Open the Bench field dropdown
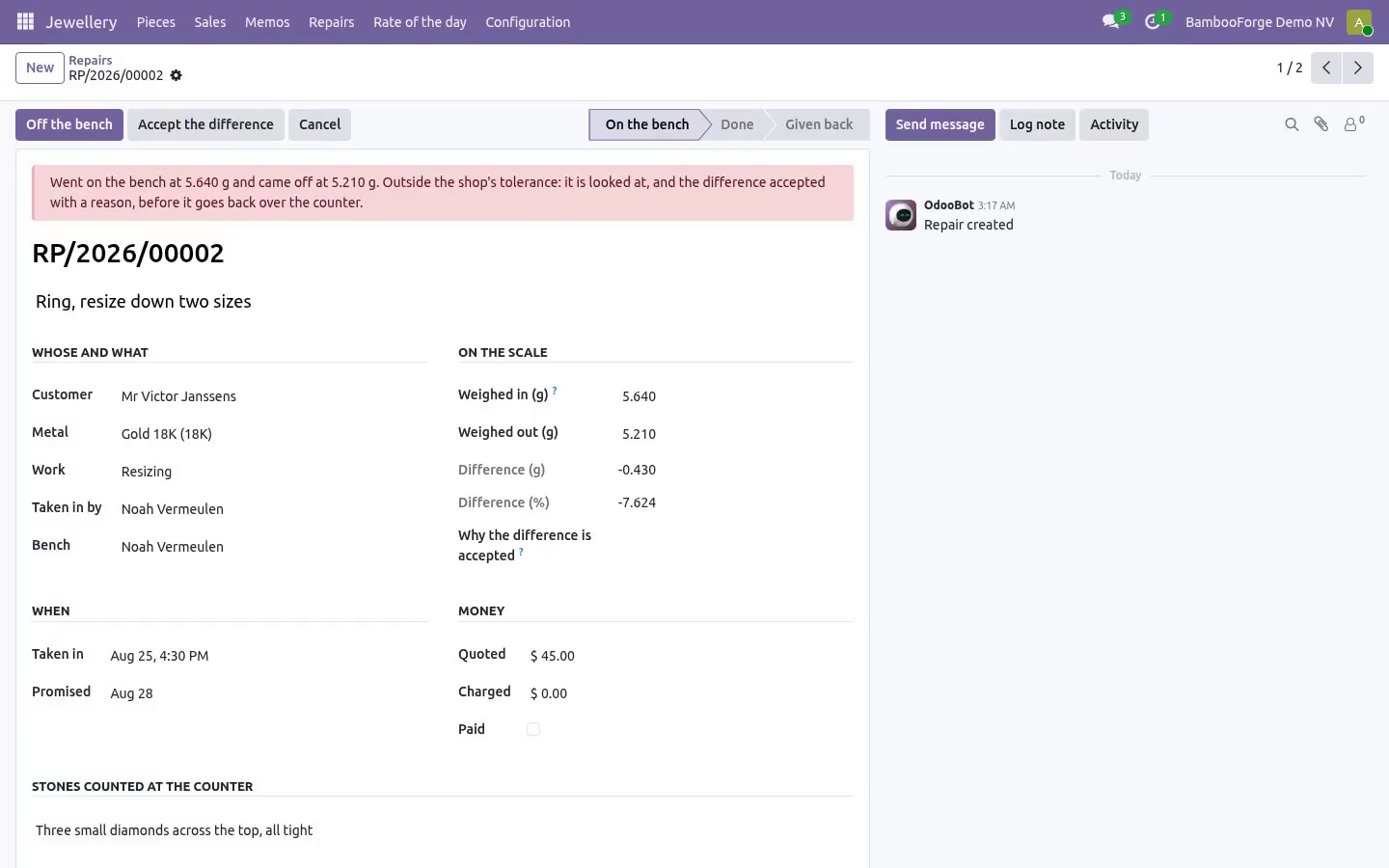The width and height of the screenshot is (1389, 868). pos(274,547)
